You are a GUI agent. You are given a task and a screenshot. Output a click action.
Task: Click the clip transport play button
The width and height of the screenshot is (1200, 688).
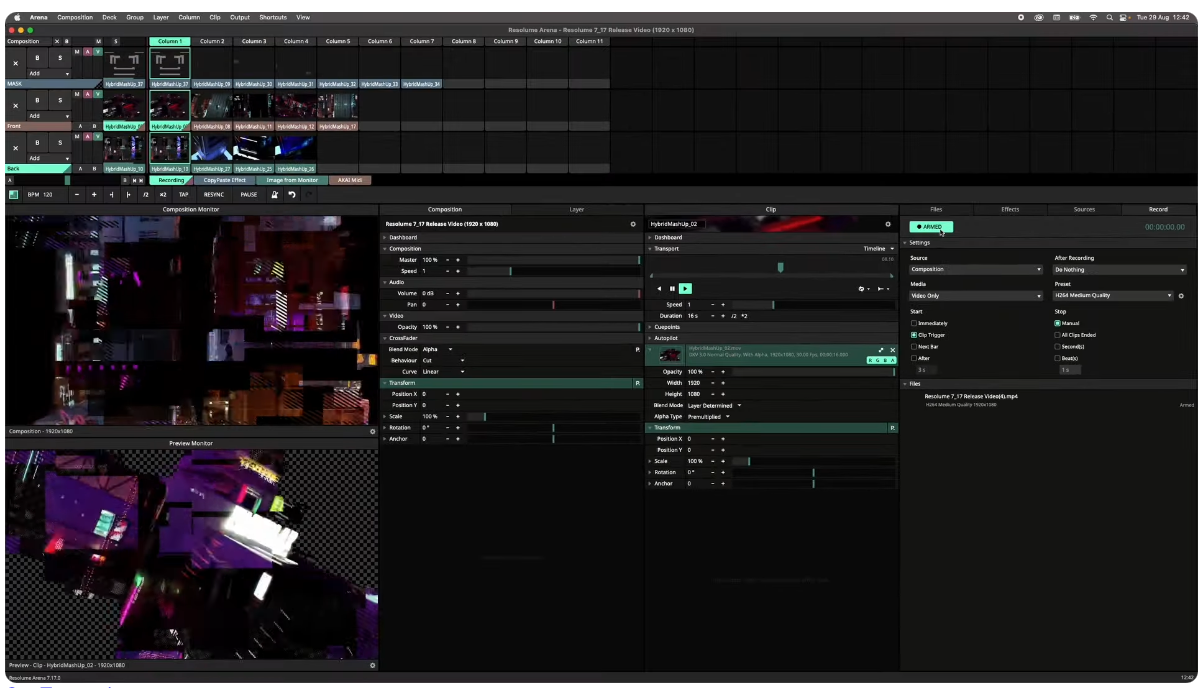point(685,288)
